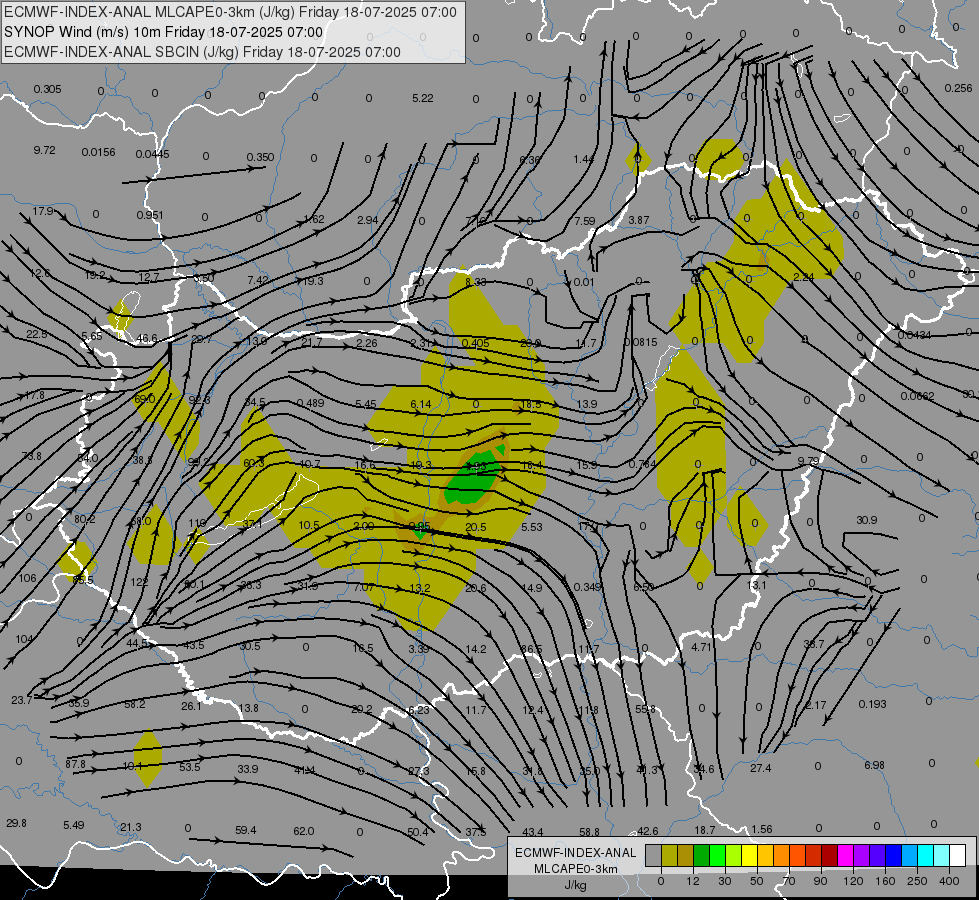
Task: Click the map value '5.53'
Action: click(x=532, y=527)
